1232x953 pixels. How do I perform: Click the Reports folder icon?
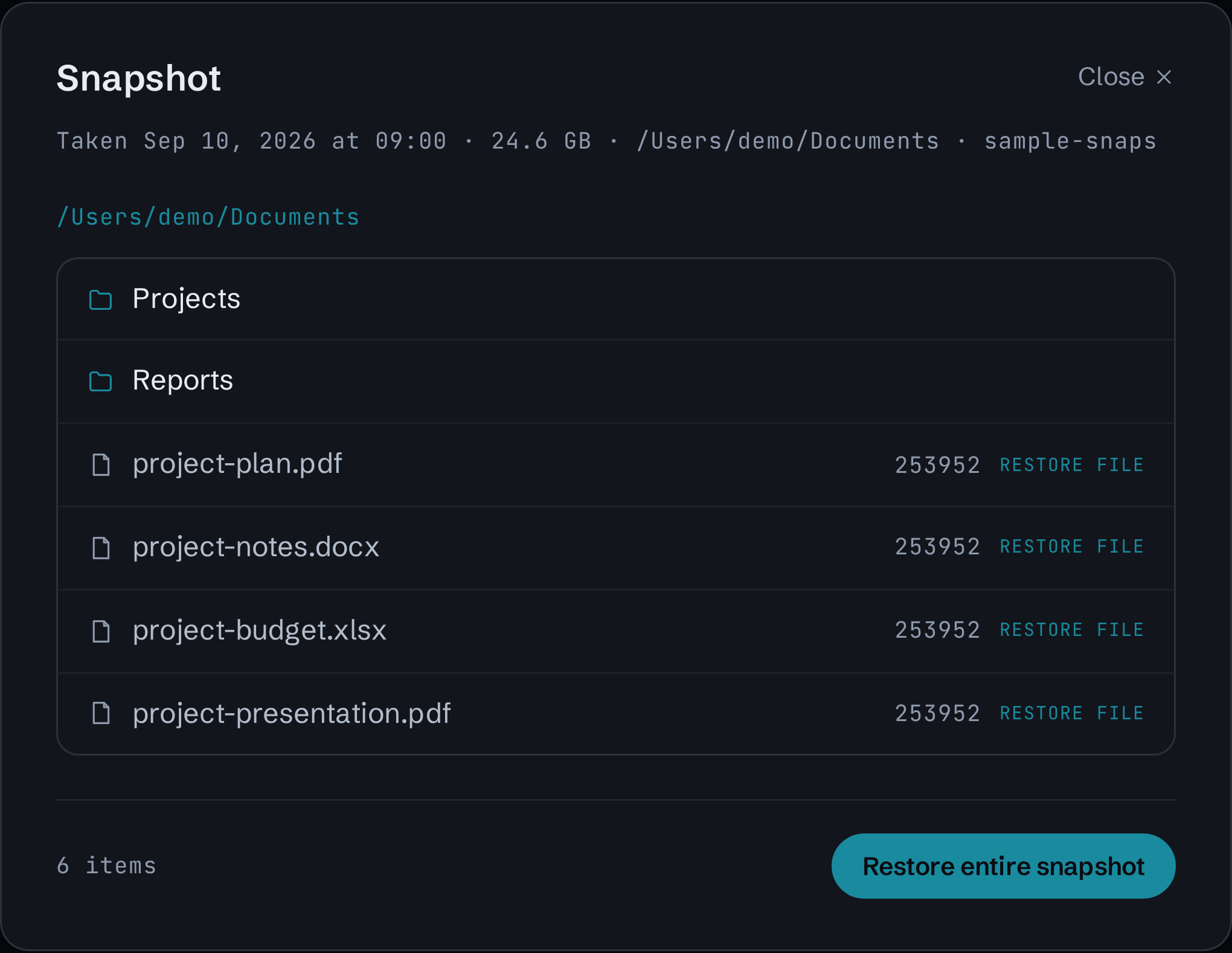point(100,381)
